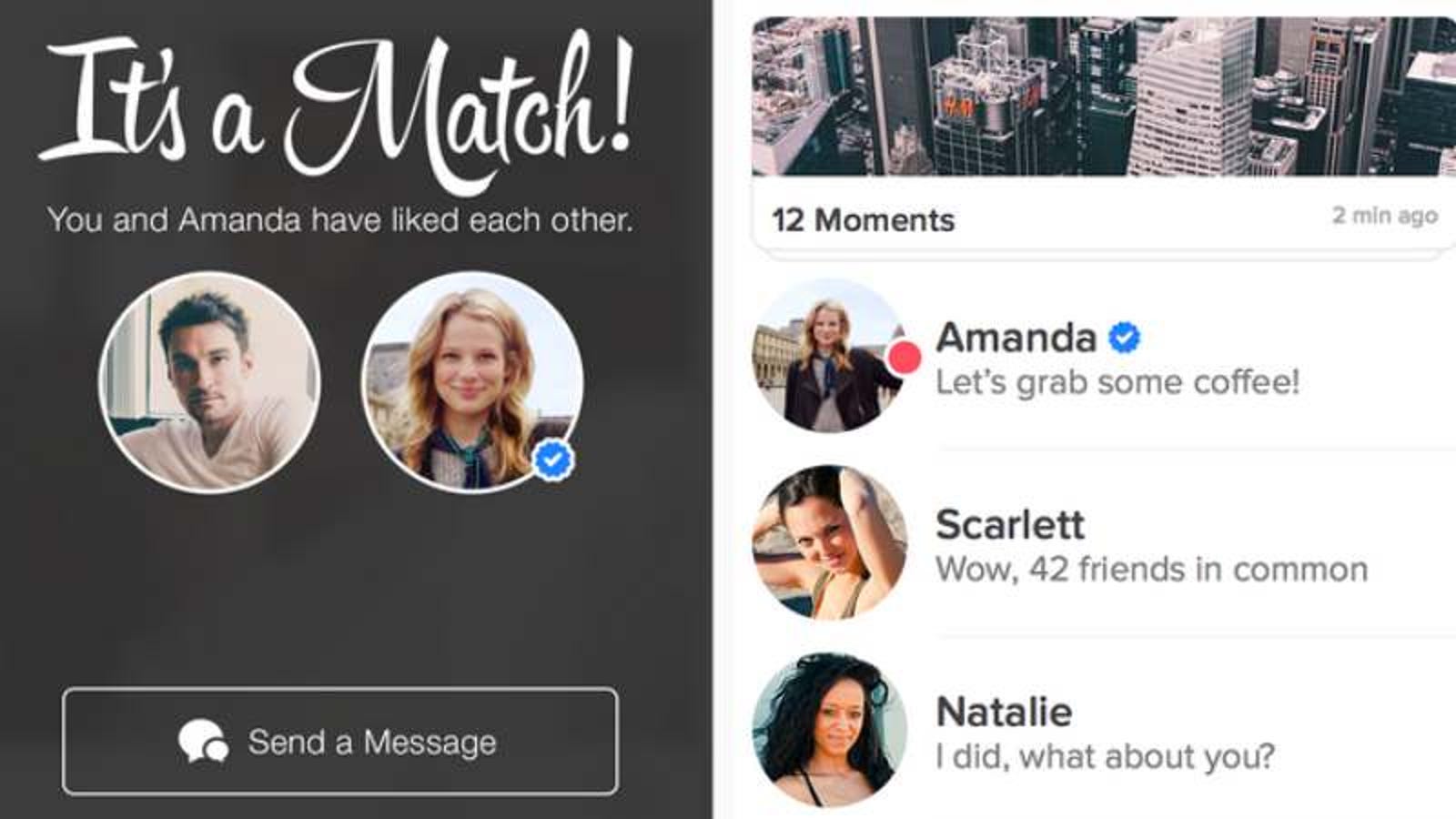Viewport: 1456px width, 819px height.
Task: Click the blue verified checkmark beside Amanda's name
Action: pos(1125,338)
